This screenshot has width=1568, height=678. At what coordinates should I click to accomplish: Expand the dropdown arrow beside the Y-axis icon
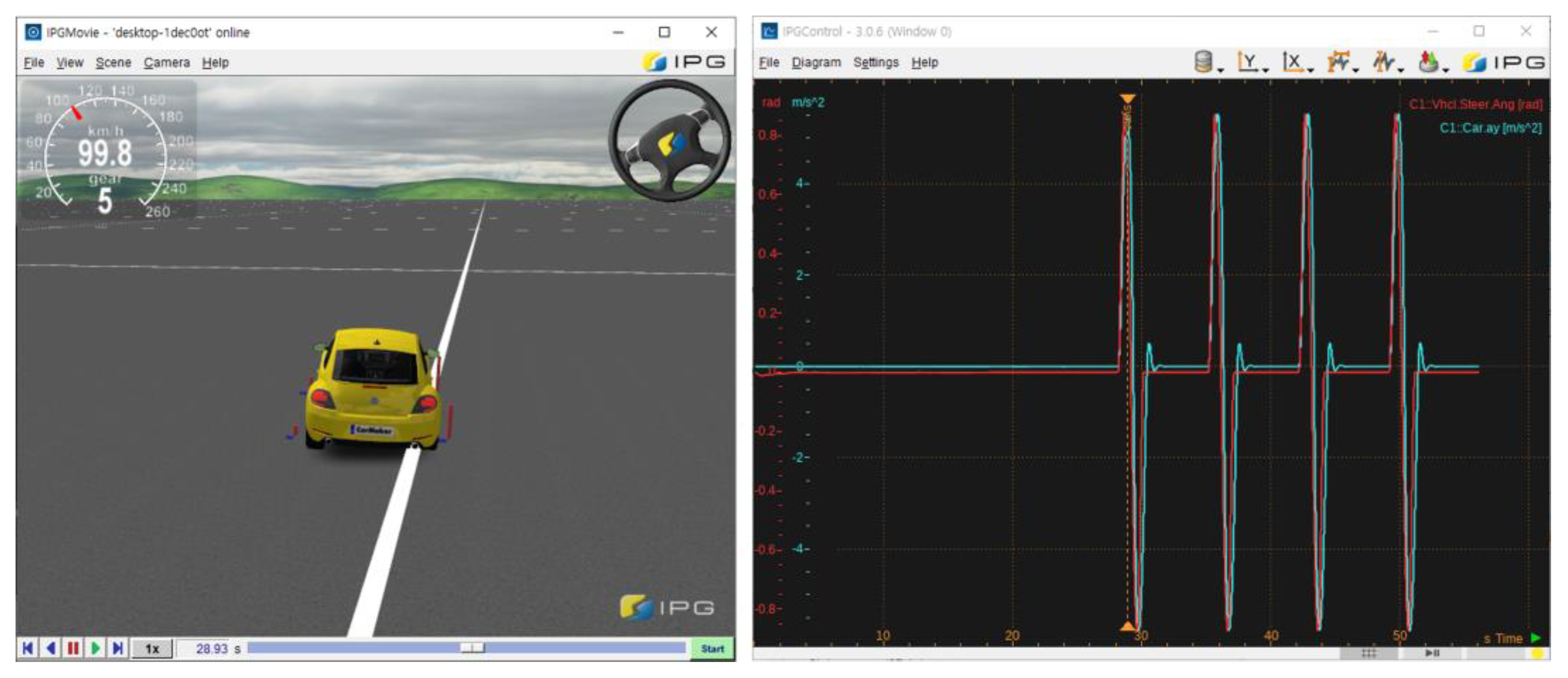[1266, 71]
